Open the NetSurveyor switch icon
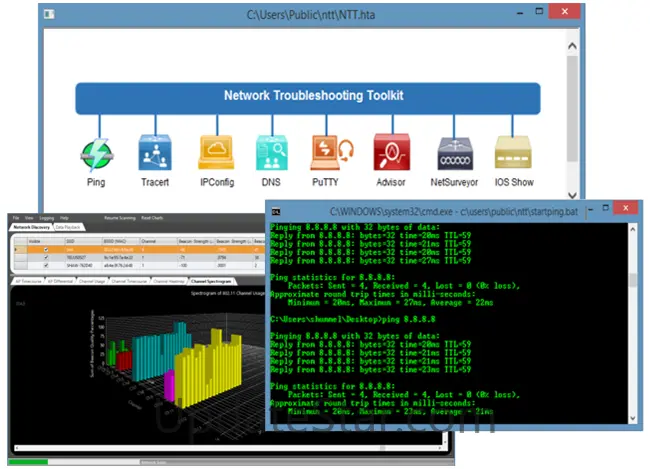Viewport: 650px width, 469px height. (x=455, y=154)
